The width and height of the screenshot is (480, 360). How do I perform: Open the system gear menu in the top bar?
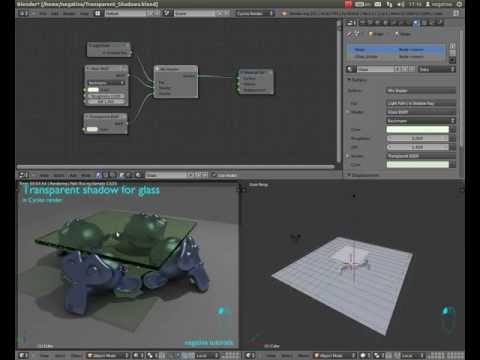(459, 4)
